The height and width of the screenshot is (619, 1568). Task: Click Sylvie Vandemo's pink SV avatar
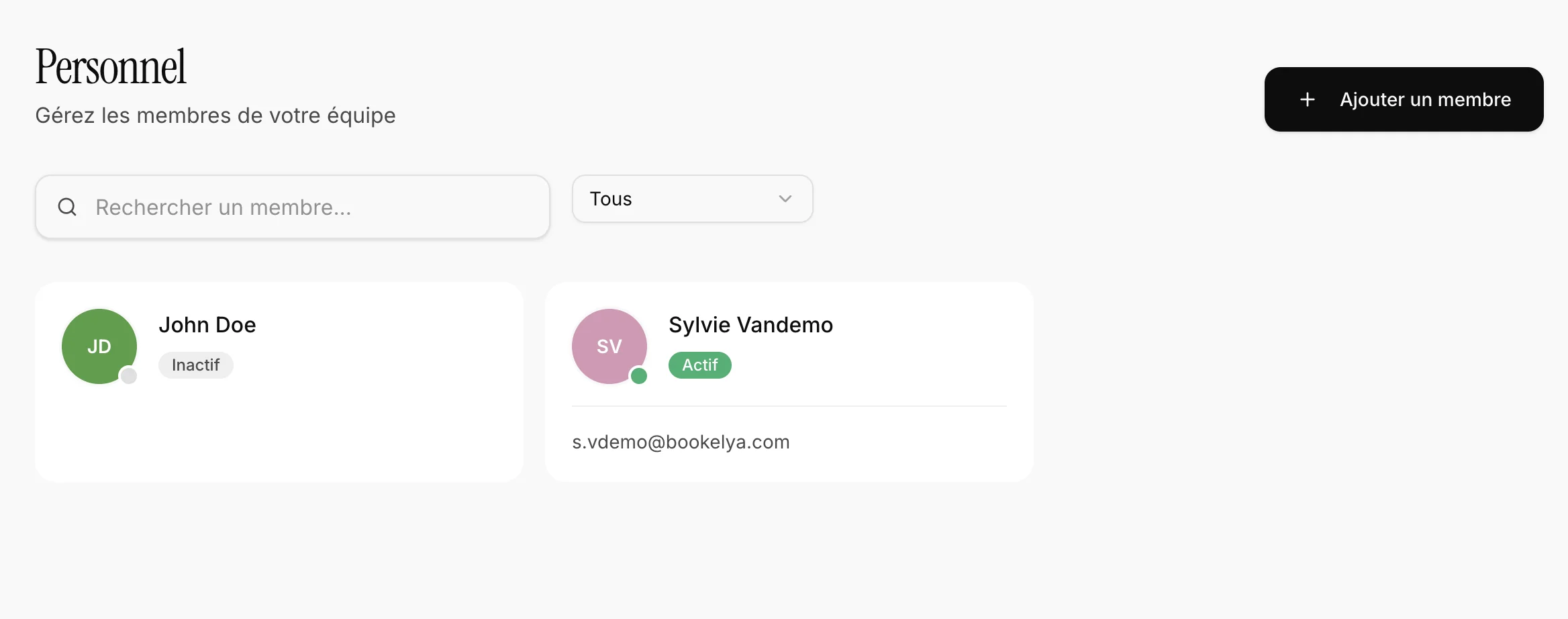608,345
